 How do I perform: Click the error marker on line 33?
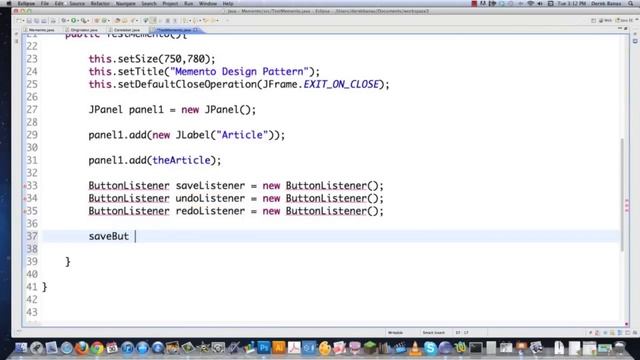24,186
